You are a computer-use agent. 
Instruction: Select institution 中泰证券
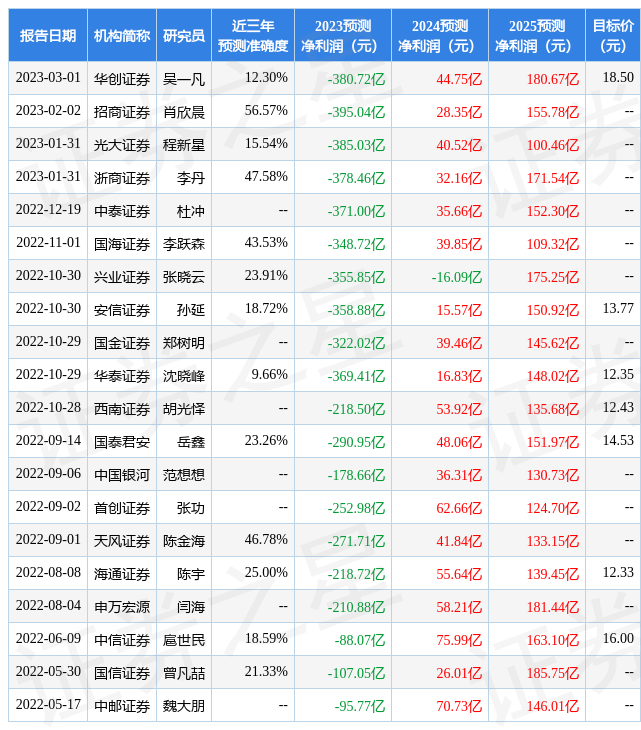point(121,211)
